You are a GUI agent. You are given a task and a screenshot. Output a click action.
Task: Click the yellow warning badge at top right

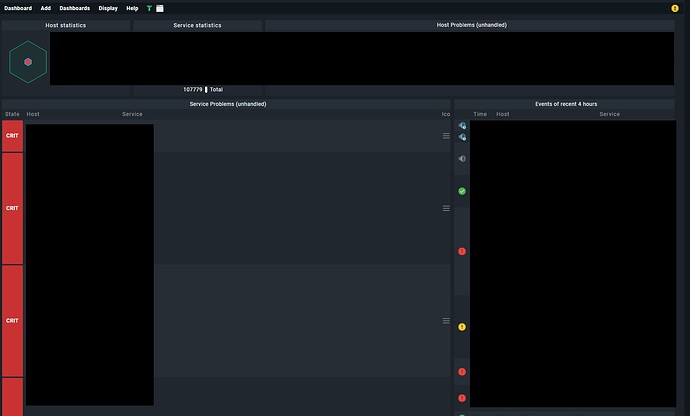(x=675, y=8)
